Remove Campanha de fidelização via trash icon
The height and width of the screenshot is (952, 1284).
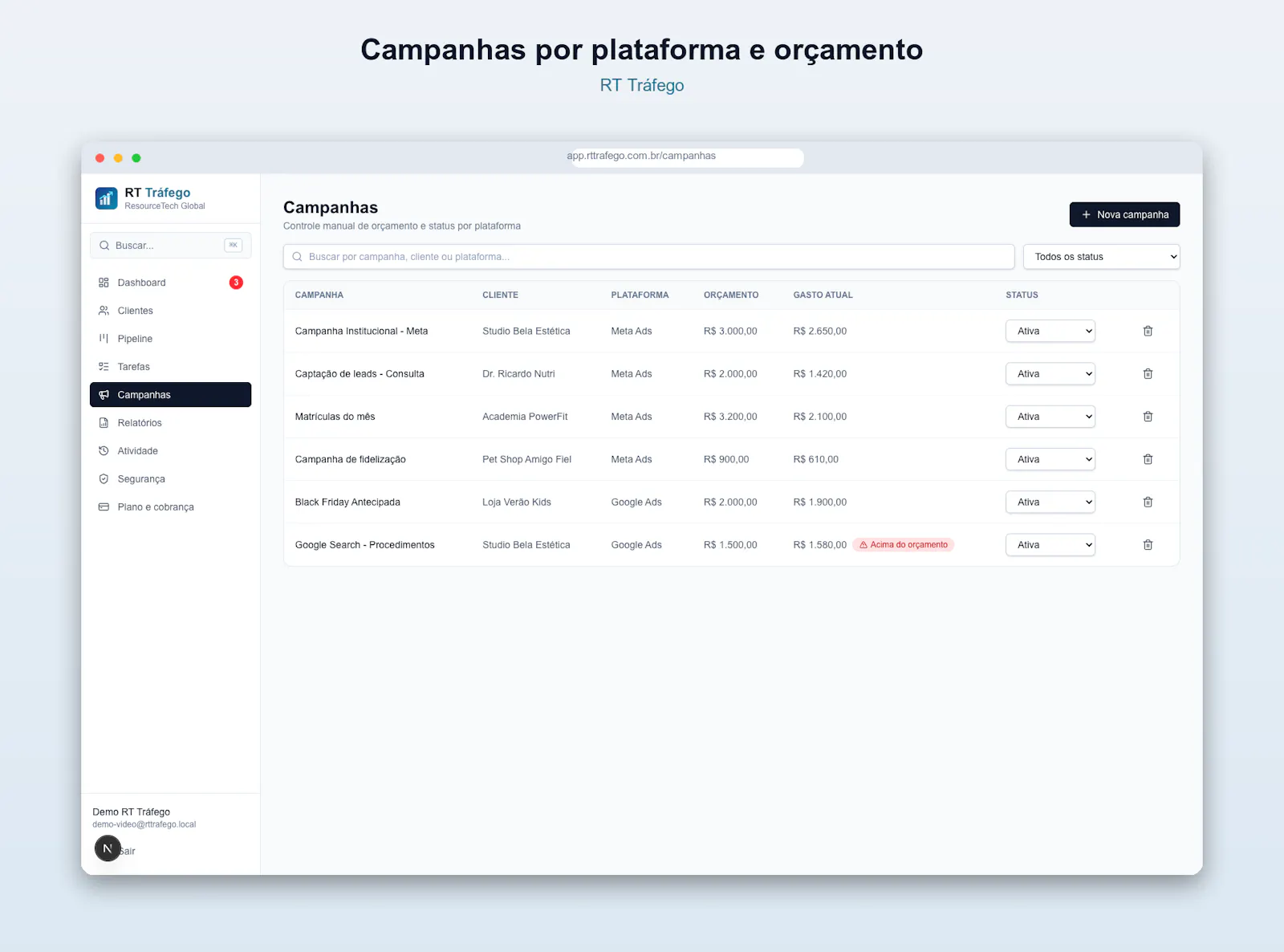(1148, 459)
